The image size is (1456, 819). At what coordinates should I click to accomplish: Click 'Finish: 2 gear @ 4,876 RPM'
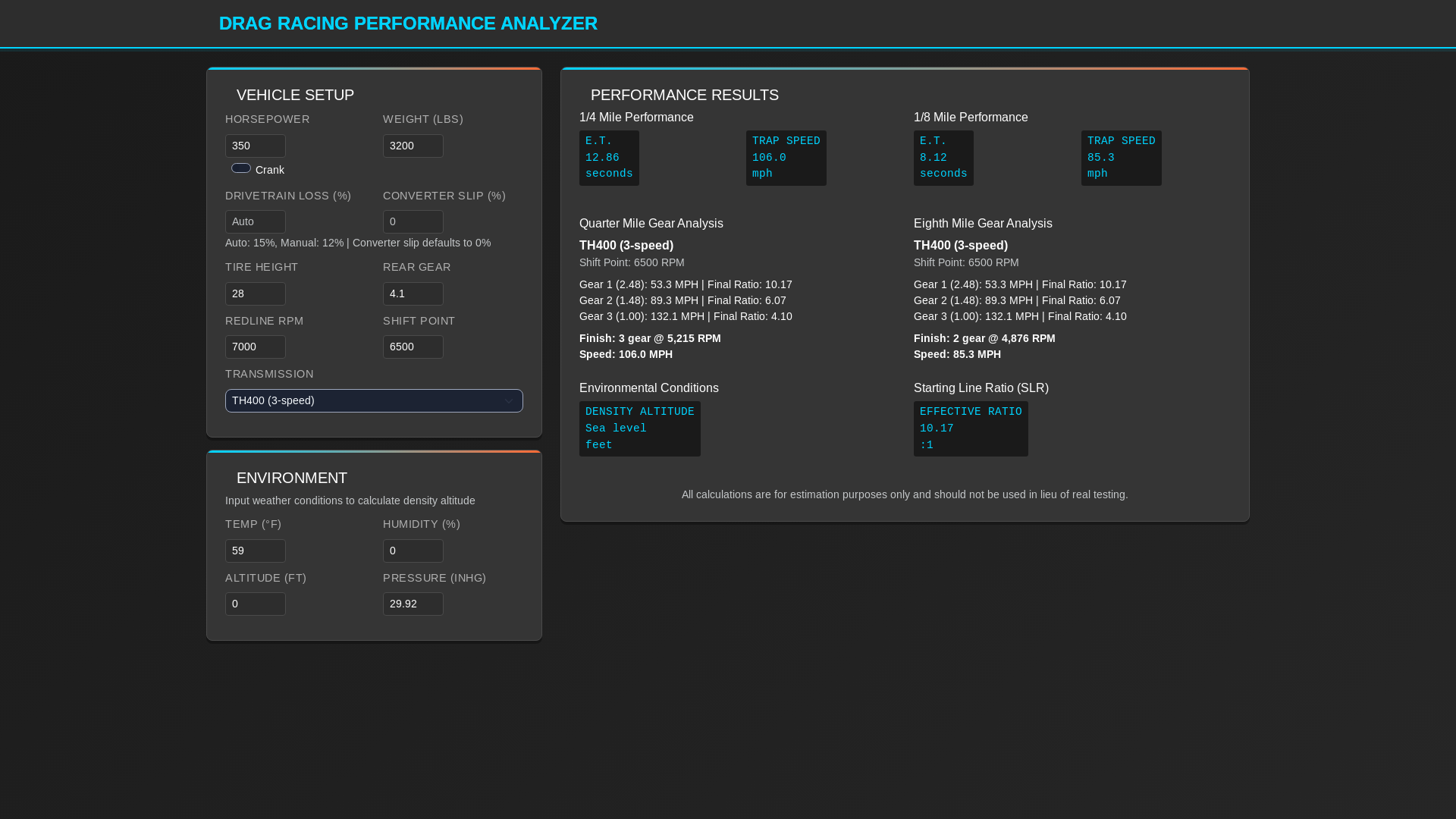point(984,338)
